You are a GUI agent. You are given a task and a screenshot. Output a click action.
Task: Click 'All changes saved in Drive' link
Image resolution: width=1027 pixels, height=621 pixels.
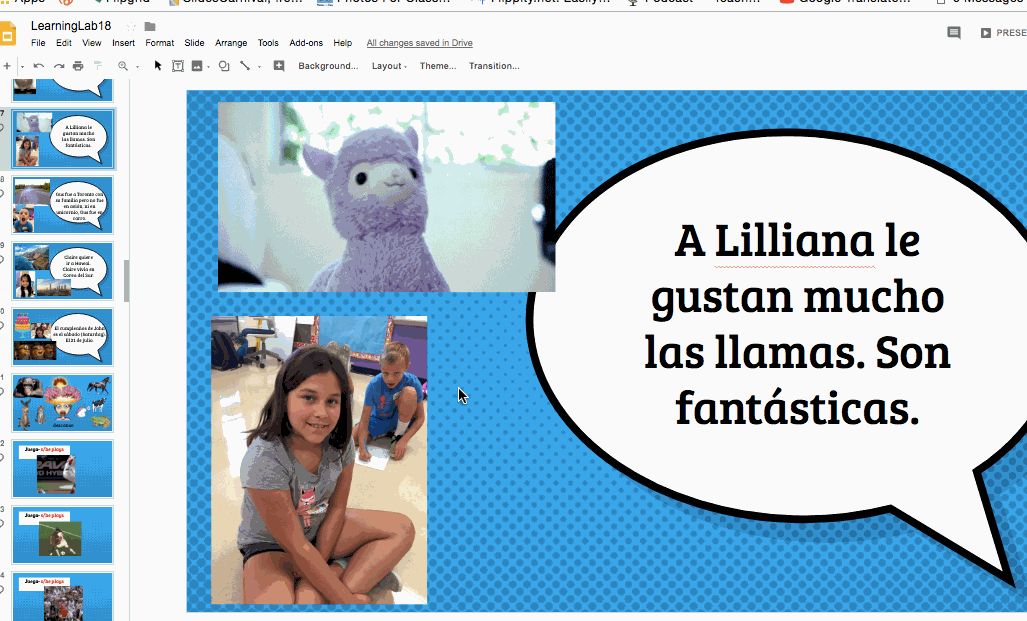click(419, 43)
